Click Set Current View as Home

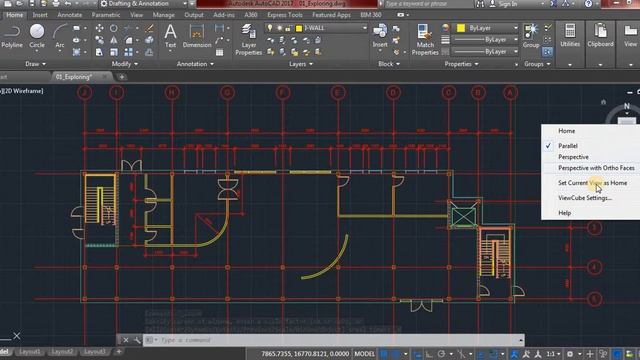(x=592, y=183)
